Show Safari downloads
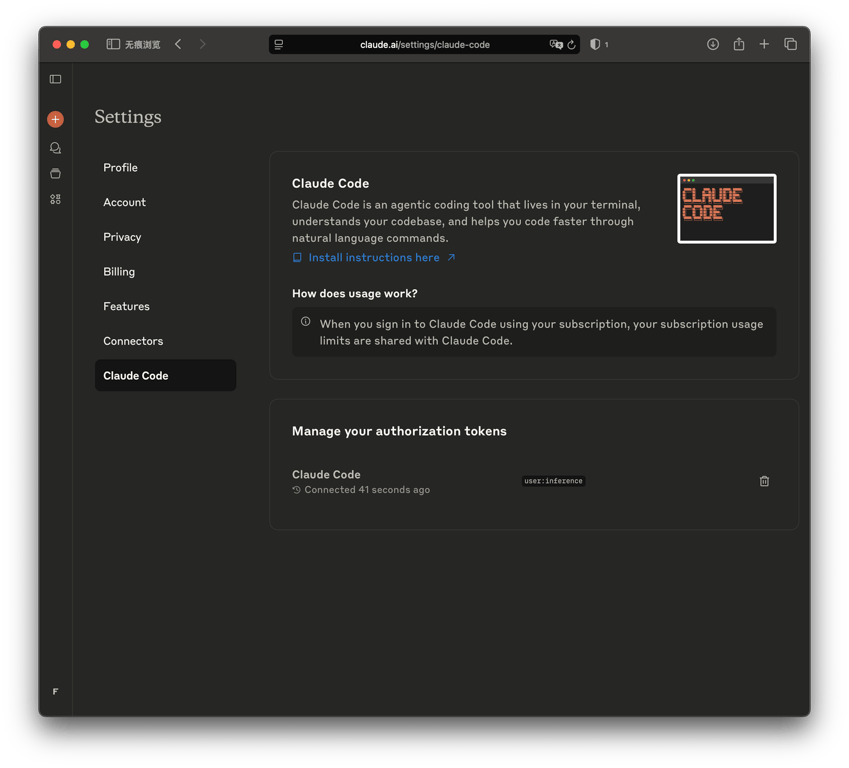Screen dimensions: 849x768 (x=713, y=44)
